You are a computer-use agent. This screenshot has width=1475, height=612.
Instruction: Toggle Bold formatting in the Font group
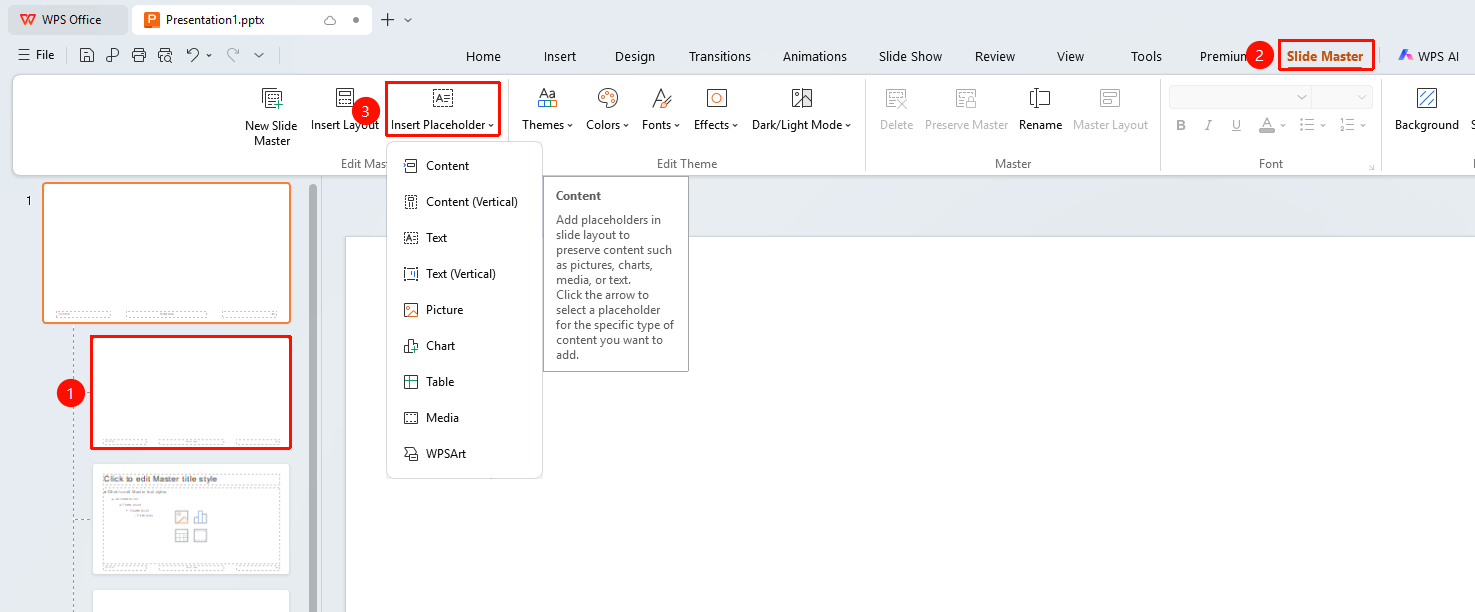(1181, 125)
